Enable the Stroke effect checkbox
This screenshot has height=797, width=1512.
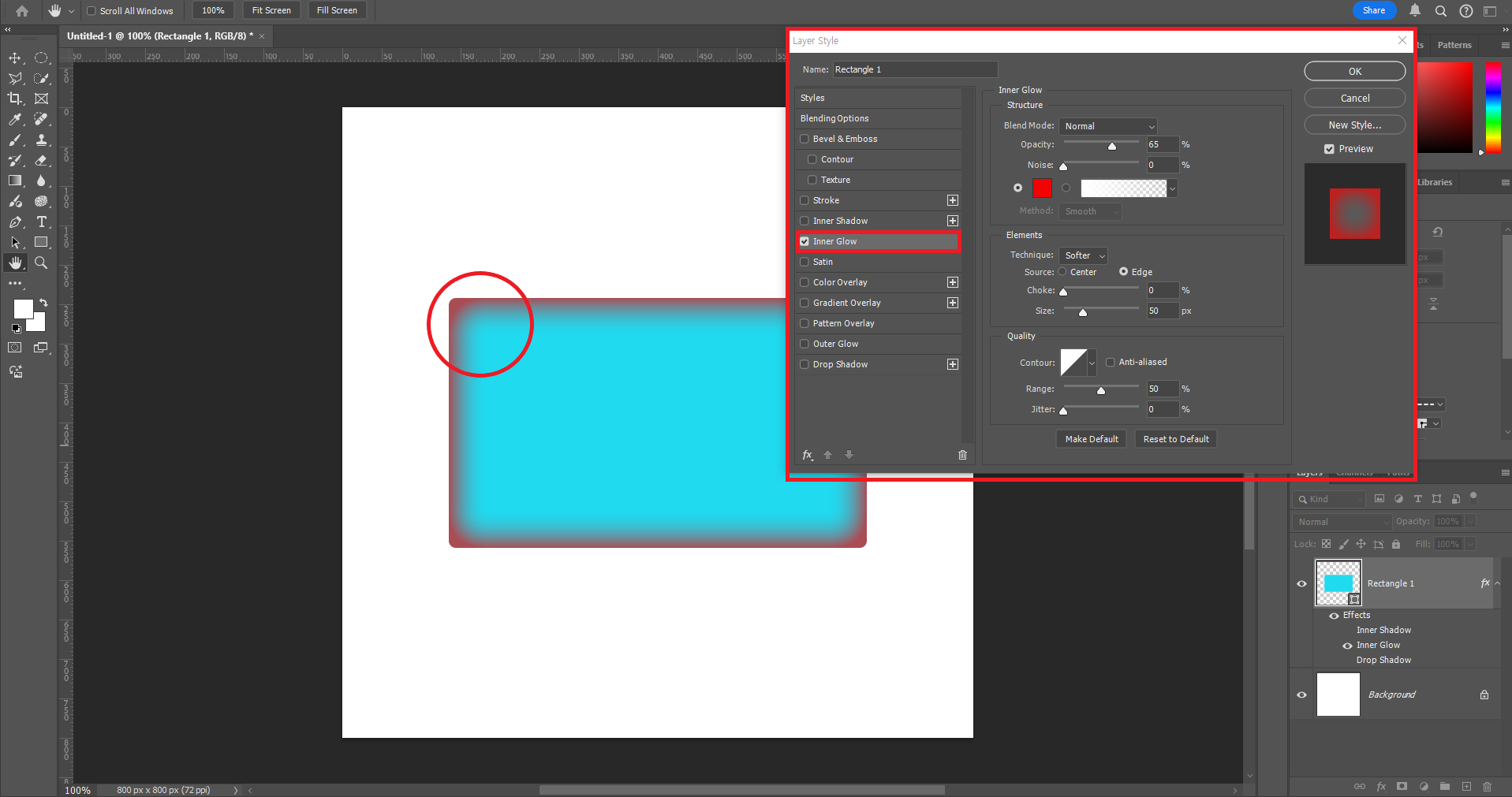pos(805,200)
